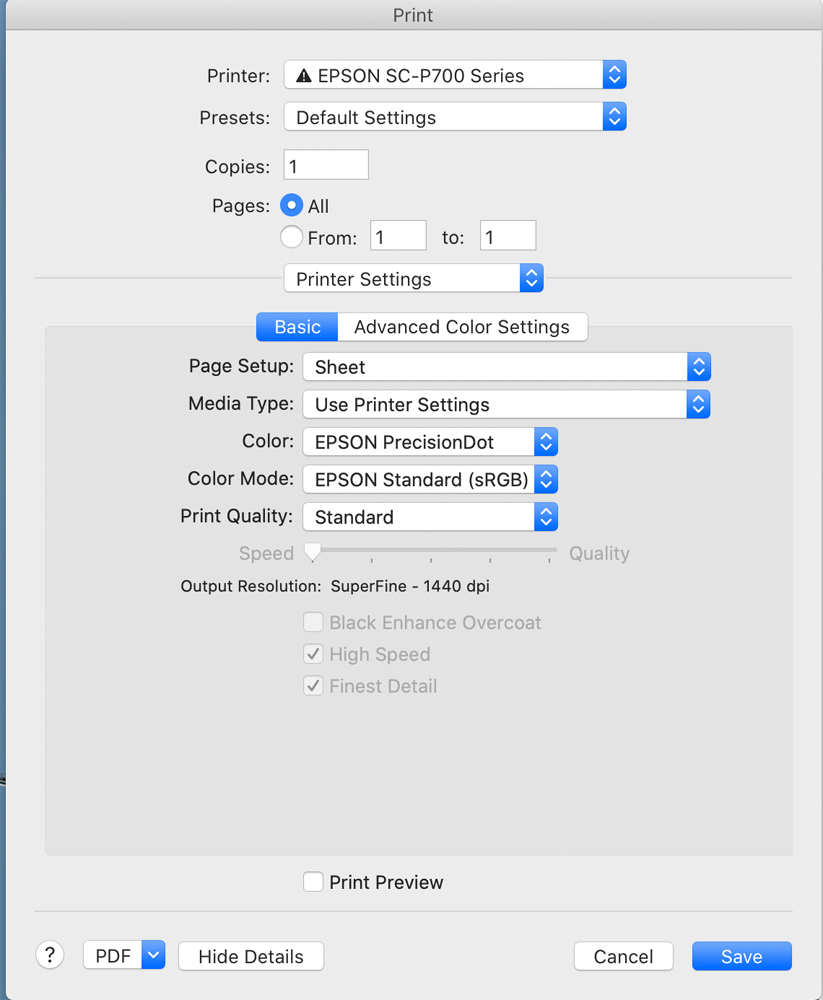Expand the Presets dropdown
The image size is (823, 1000).
click(455, 117)
